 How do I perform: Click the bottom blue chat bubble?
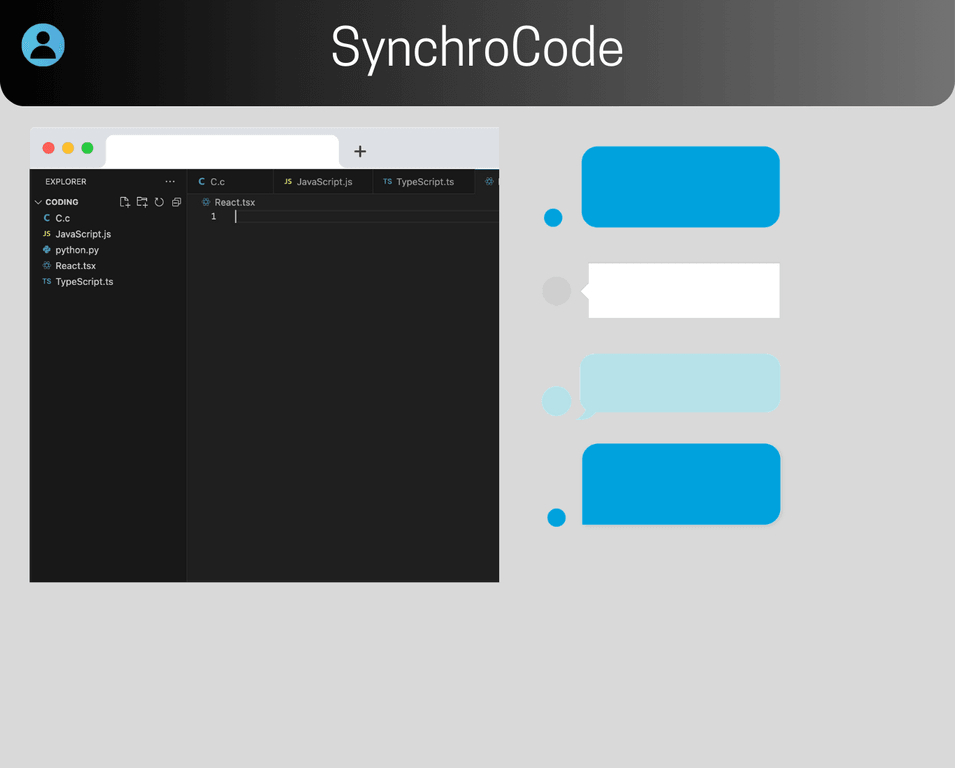(x=681, y=484)
